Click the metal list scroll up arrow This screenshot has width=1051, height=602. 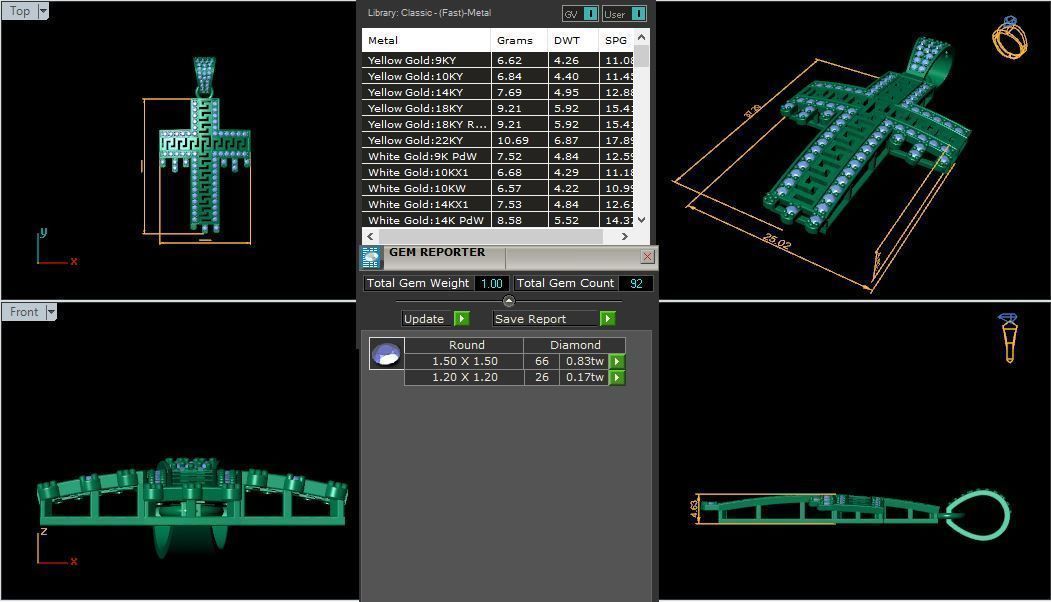(x=641, y=37)
